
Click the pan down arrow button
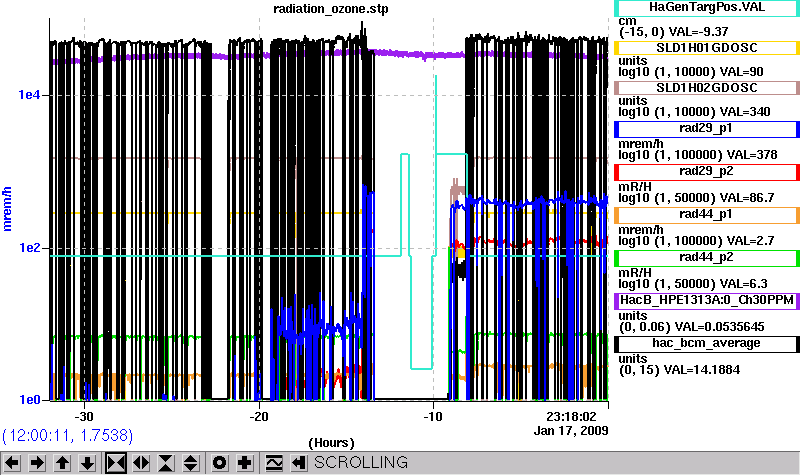coord(87,463)
